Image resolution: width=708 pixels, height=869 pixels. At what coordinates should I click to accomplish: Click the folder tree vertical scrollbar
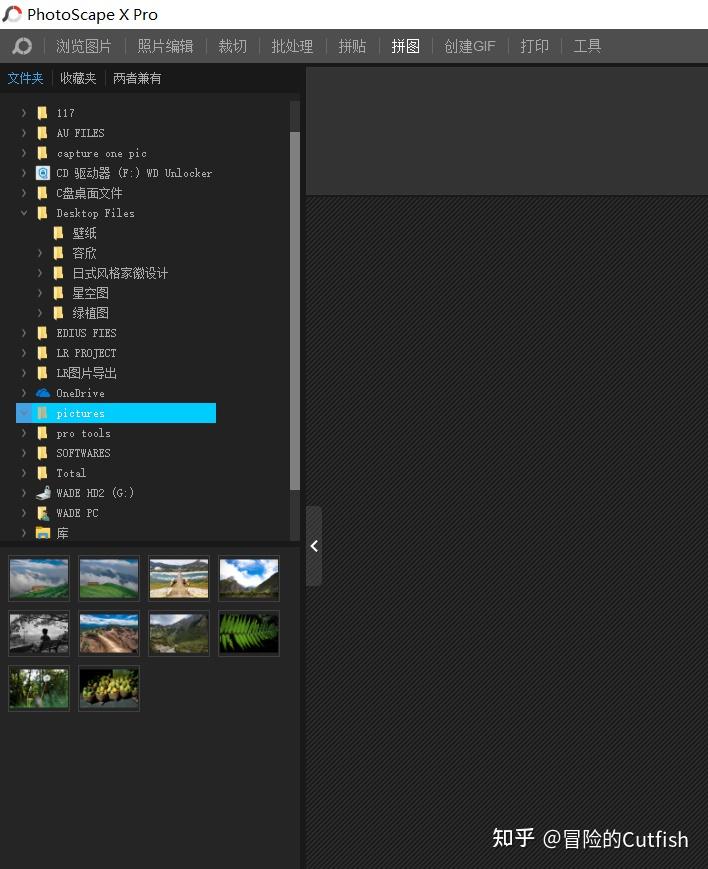tap(295, 310)
